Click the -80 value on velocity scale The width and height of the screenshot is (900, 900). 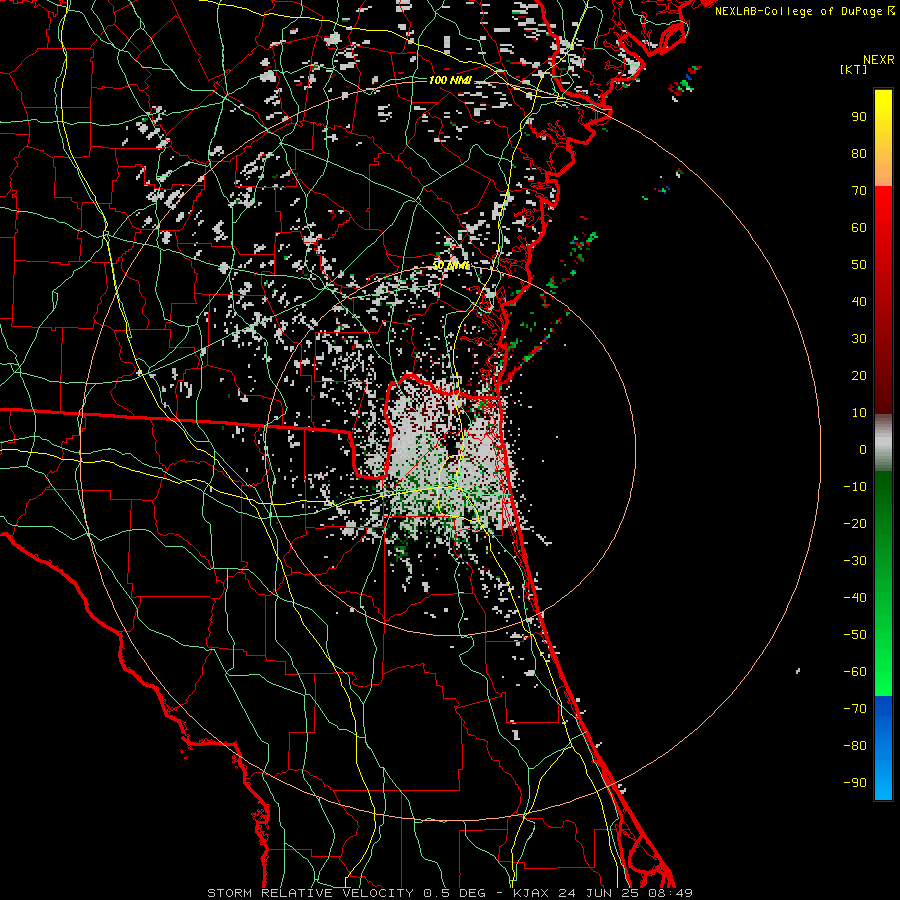pyautogui.click(x=855, y=746)
